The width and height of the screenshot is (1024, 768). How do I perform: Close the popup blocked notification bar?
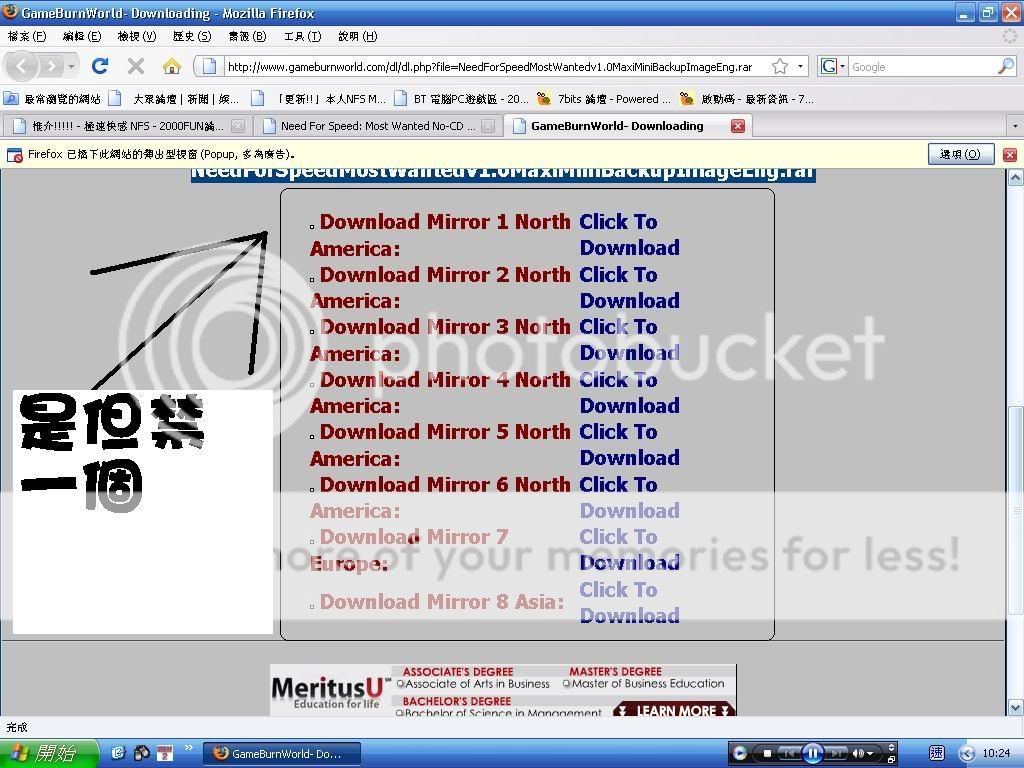(1010, 155)
